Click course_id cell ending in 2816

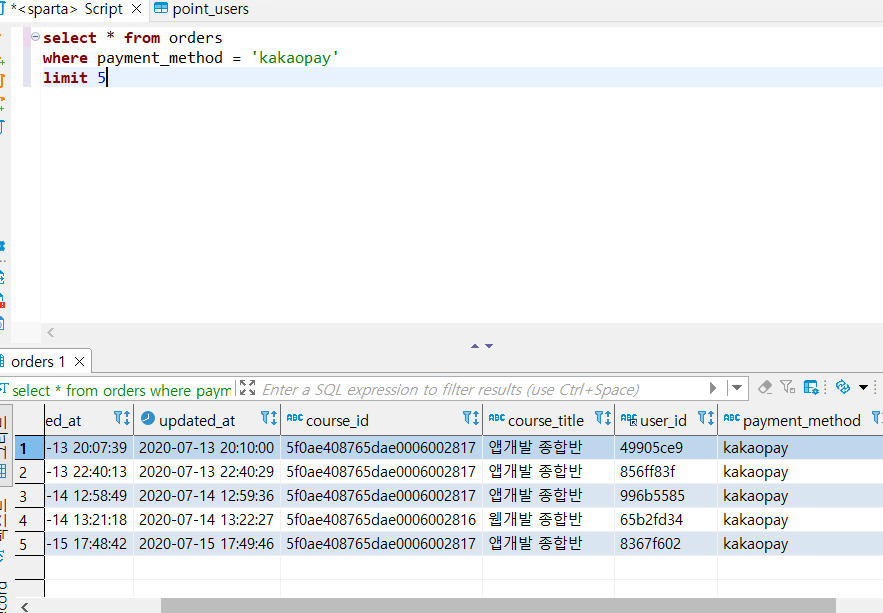(x=381, y=520)
